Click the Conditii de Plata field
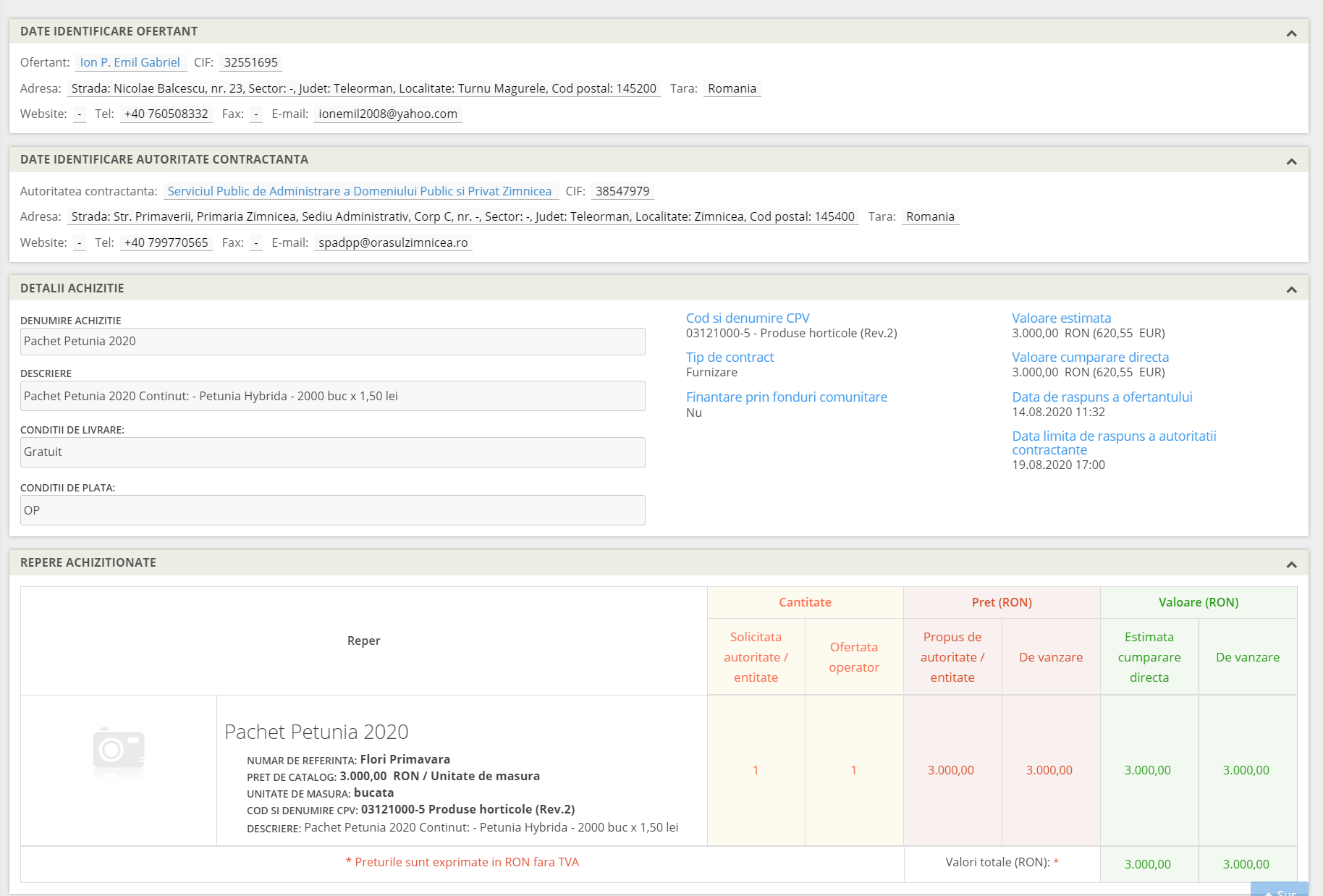The height and width of the screenshot is (896, 1323). [x=333, y=510]
